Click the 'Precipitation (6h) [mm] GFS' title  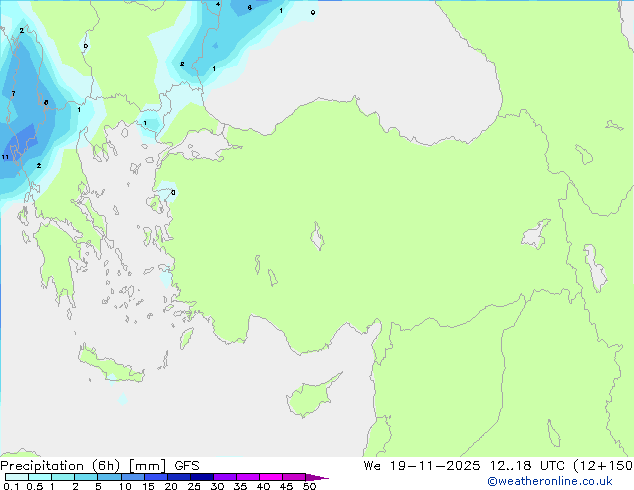pos(100,466)
